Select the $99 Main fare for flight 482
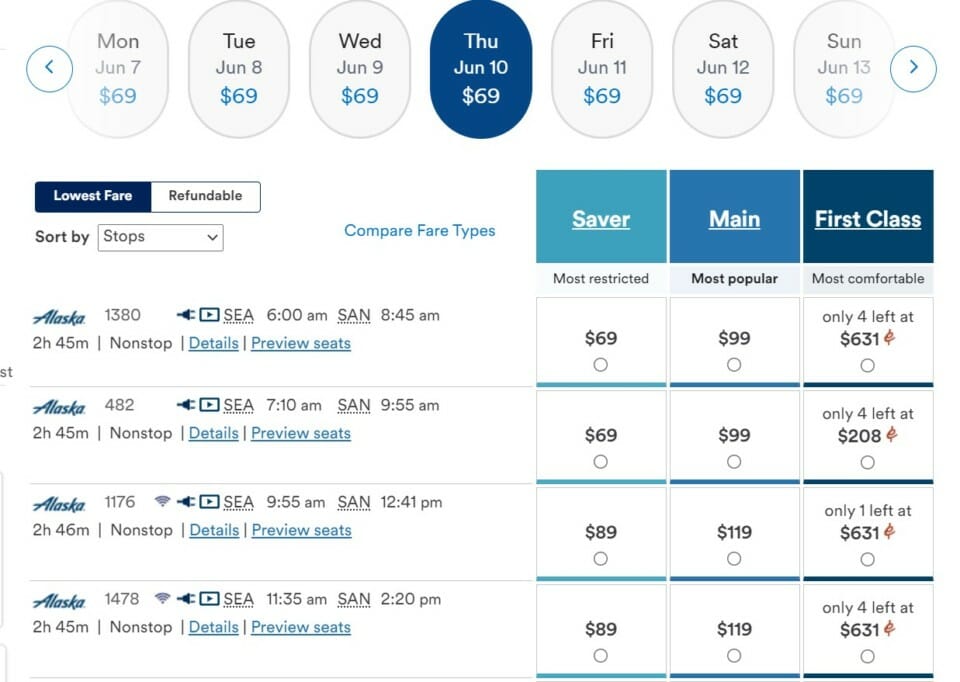 tap(735, 462)
